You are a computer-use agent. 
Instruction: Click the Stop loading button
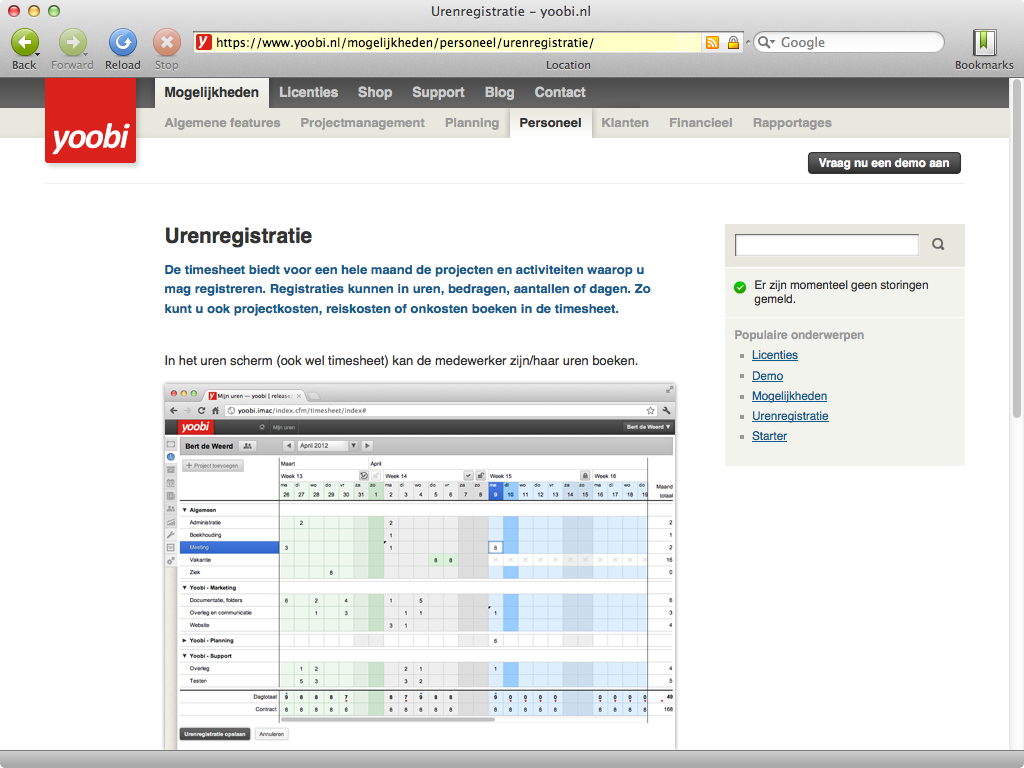[x=167, y=43]
